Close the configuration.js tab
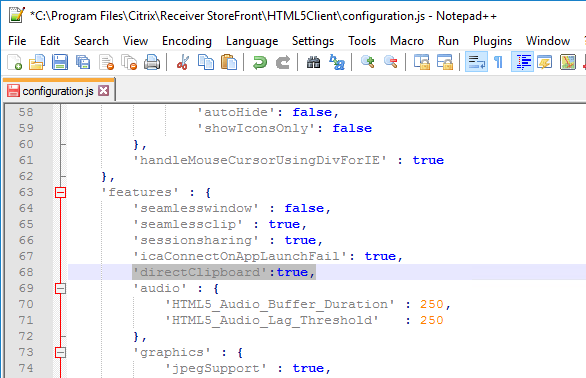Image resolution: width=586 pixels, height=378 pixels. point(104,90)
